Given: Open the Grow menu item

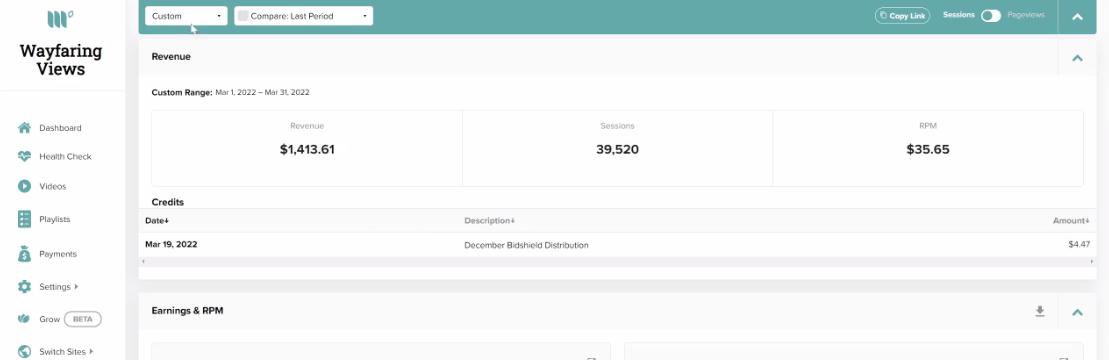Looking at the screenshot, I should (x=50, y=320).
